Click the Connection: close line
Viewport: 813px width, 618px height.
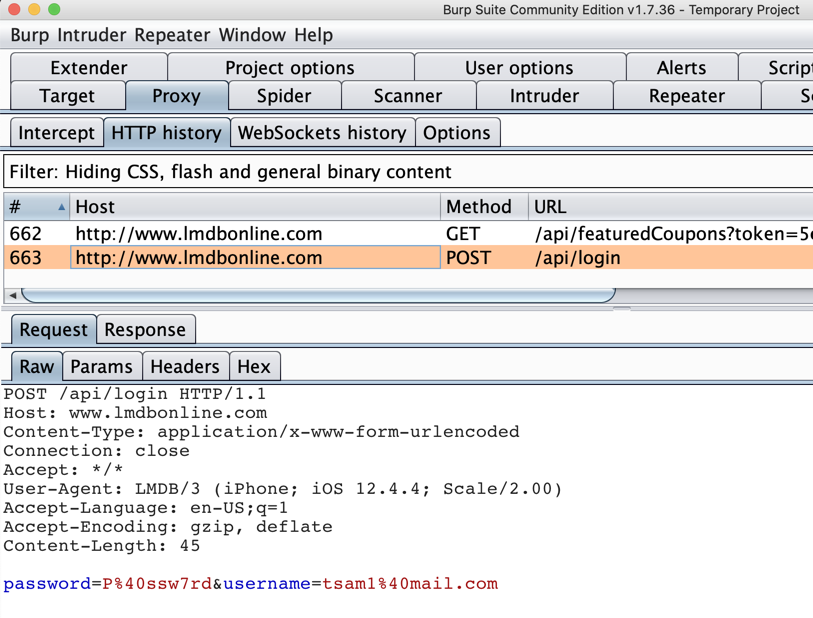tap(96, 451)
